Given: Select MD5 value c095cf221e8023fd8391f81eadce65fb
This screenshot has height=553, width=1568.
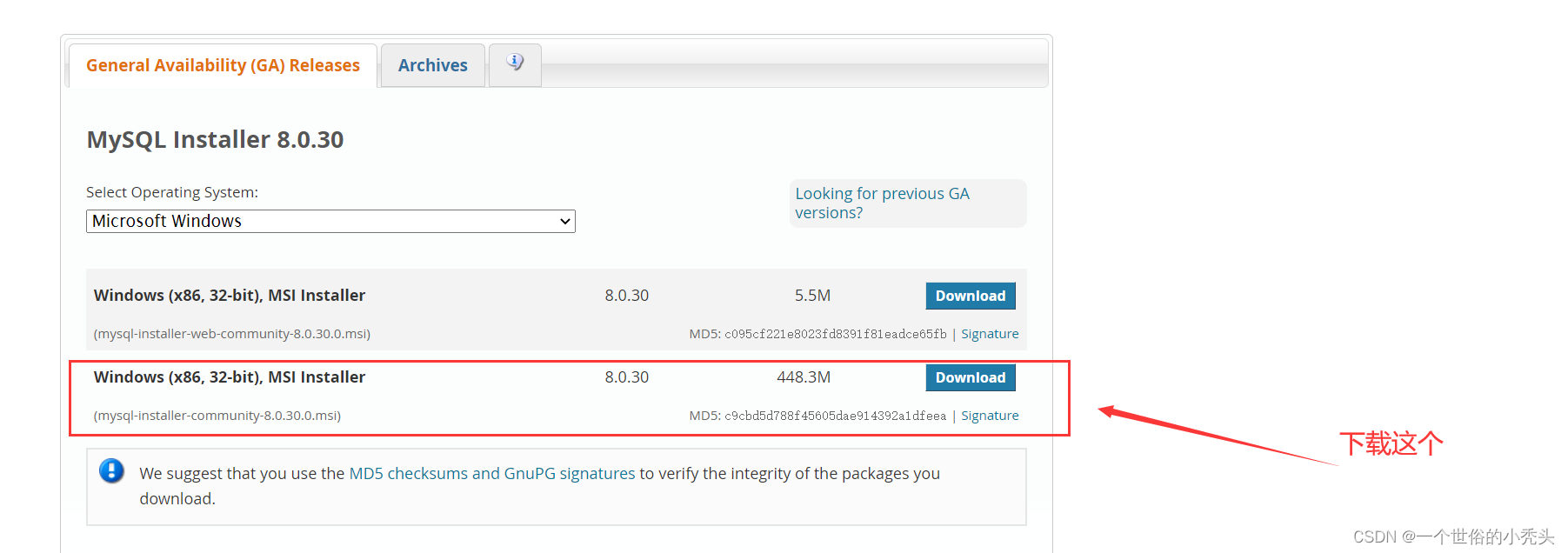Looking at the screenshot, I should pyautogui.click(x=835, y=334).
